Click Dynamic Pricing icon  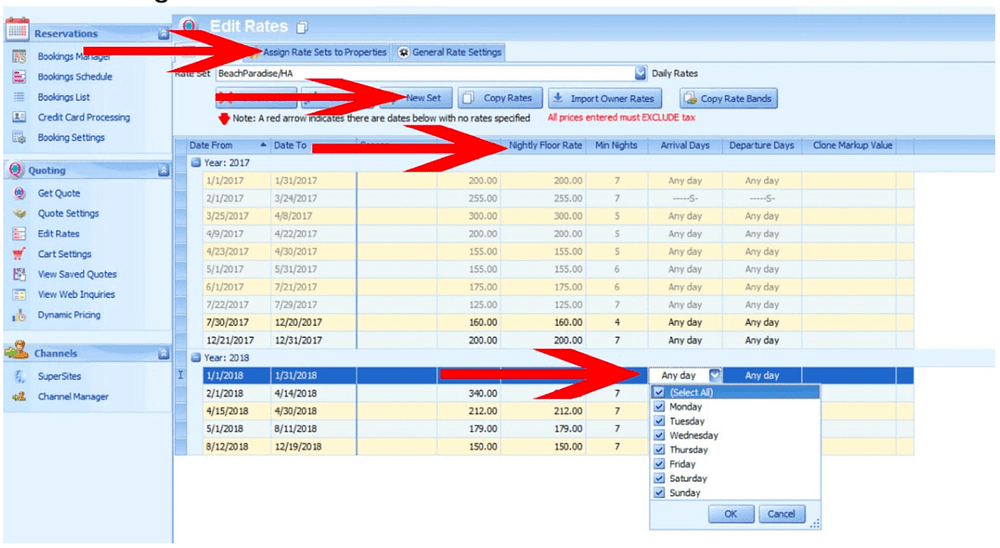pos(19,315)
